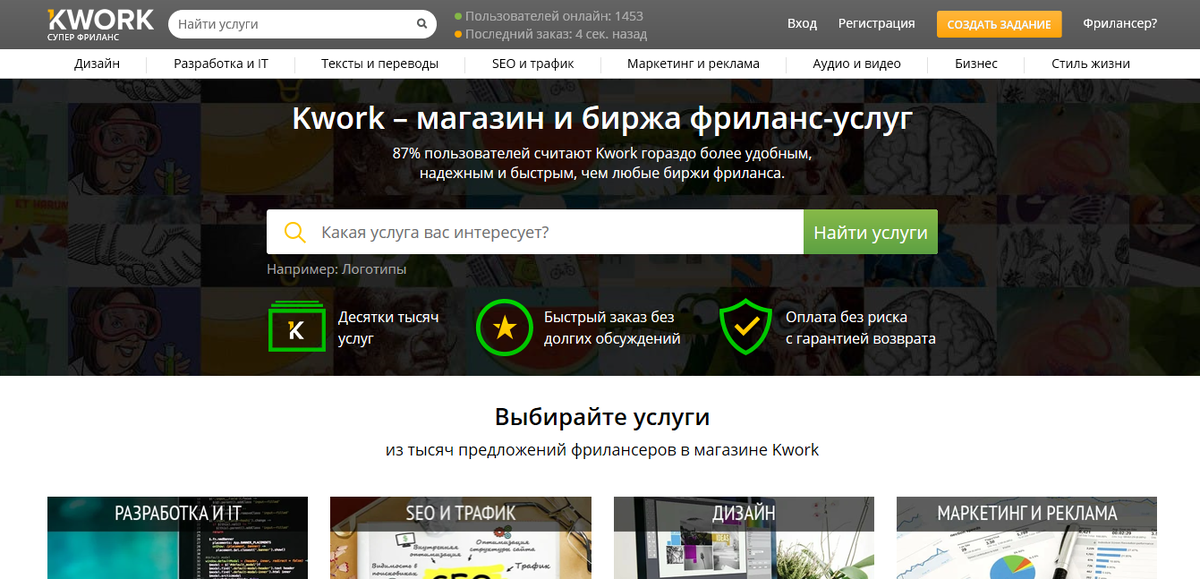Open the Разработка и IT category card
1200x579 pixels.
[177, 537]
